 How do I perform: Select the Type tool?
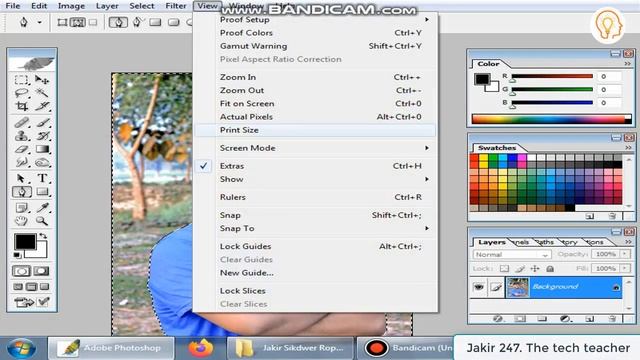42,178
